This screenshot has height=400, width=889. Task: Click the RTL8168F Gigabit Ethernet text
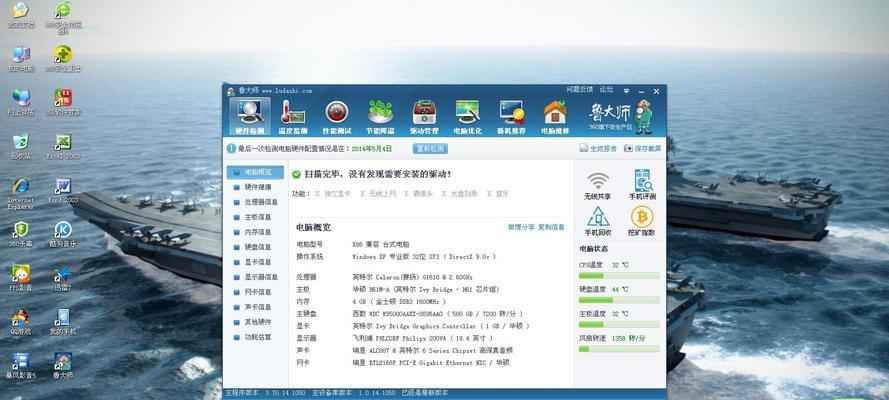(x=431, y=362)
